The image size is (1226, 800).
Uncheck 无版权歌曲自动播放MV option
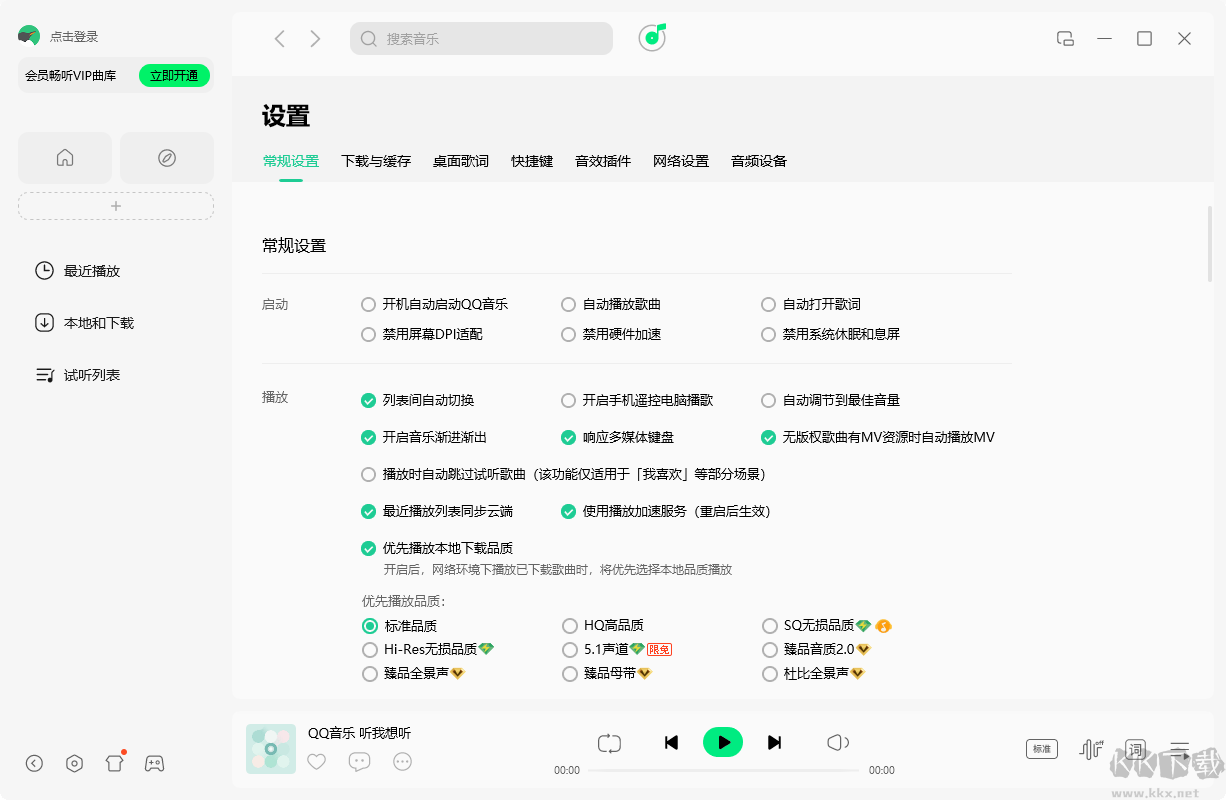(x=768, y=437)
